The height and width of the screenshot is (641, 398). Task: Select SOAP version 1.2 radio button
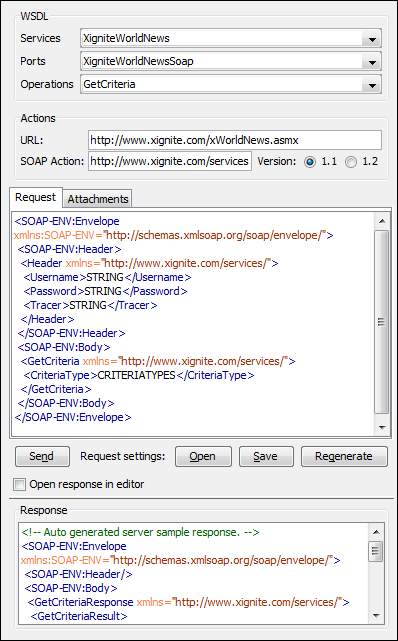click(x=351, y=162)
